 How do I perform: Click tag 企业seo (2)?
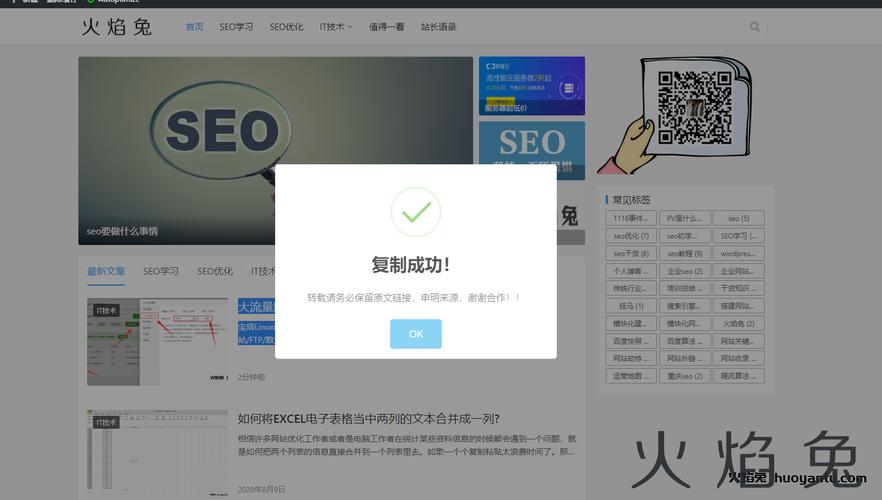pos(685,271)
